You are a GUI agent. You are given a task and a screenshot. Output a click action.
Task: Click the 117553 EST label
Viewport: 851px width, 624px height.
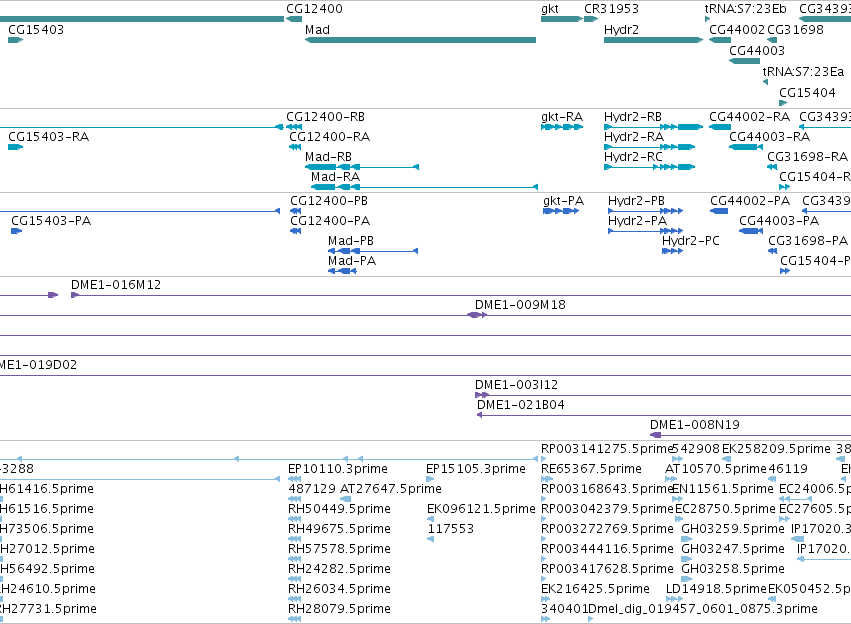450,529
